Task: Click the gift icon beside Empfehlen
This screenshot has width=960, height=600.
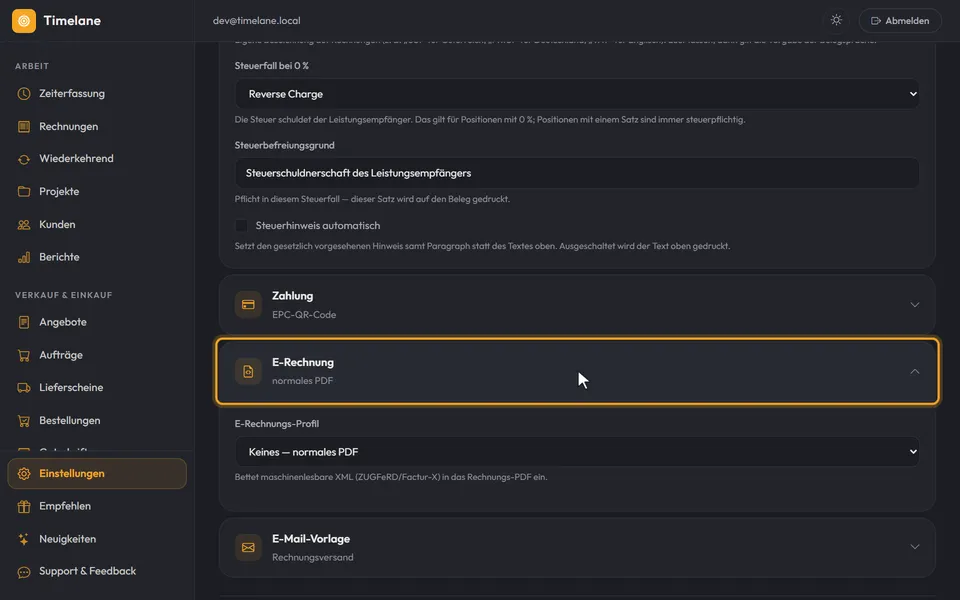Action: pos(24,506)
